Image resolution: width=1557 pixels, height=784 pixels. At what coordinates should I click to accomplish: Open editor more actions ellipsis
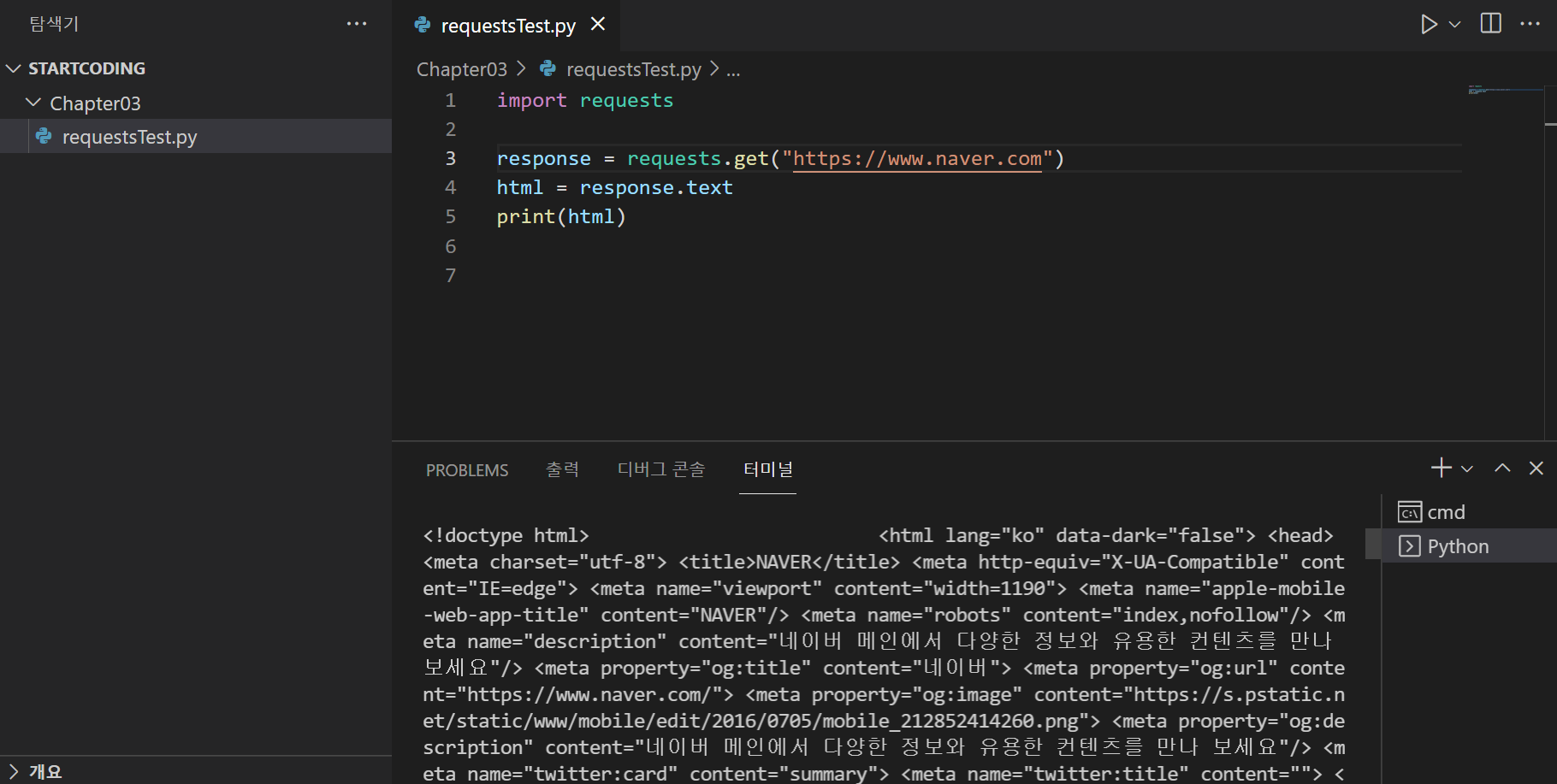pyautogui.click(x=1530, y=24)
